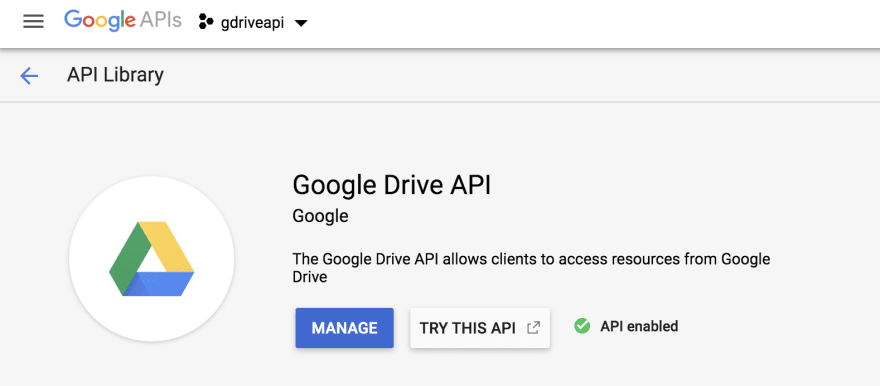Click the TRY THIS API button label
The image size is (880, 386).
(x=468, y=328)
